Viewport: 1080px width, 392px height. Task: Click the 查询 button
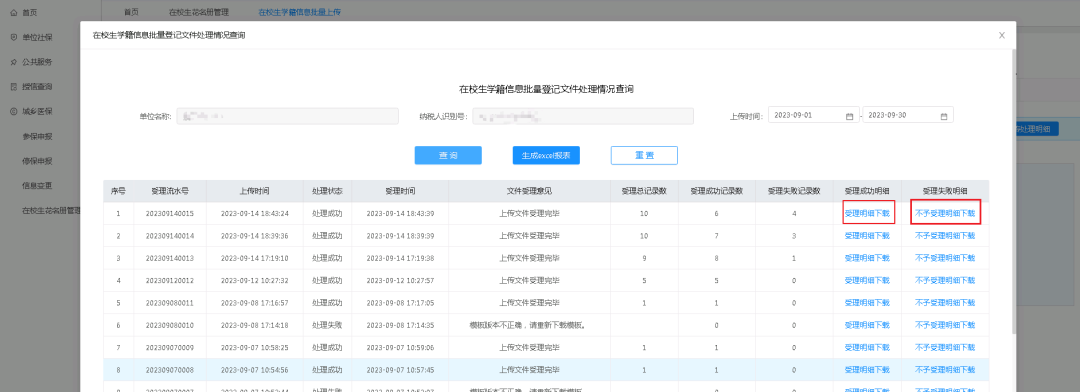(448, 156)
